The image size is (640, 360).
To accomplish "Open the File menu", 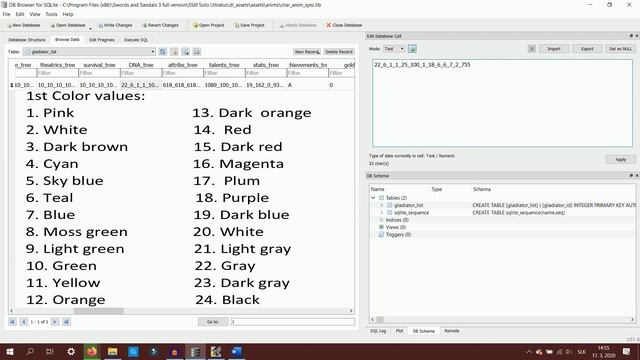I will pyautogui.click(x=7, y=14).
